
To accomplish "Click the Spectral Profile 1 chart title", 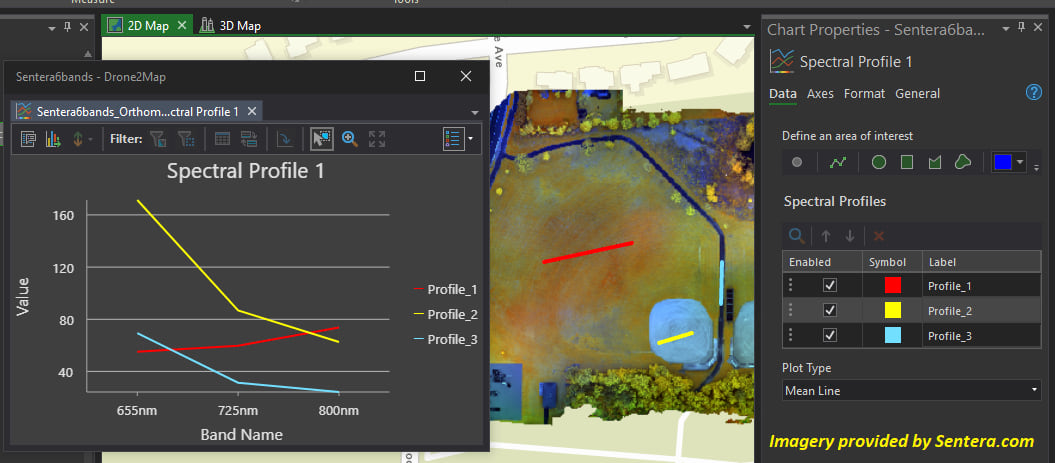I will pyautogui.click(x=246, y=171).
